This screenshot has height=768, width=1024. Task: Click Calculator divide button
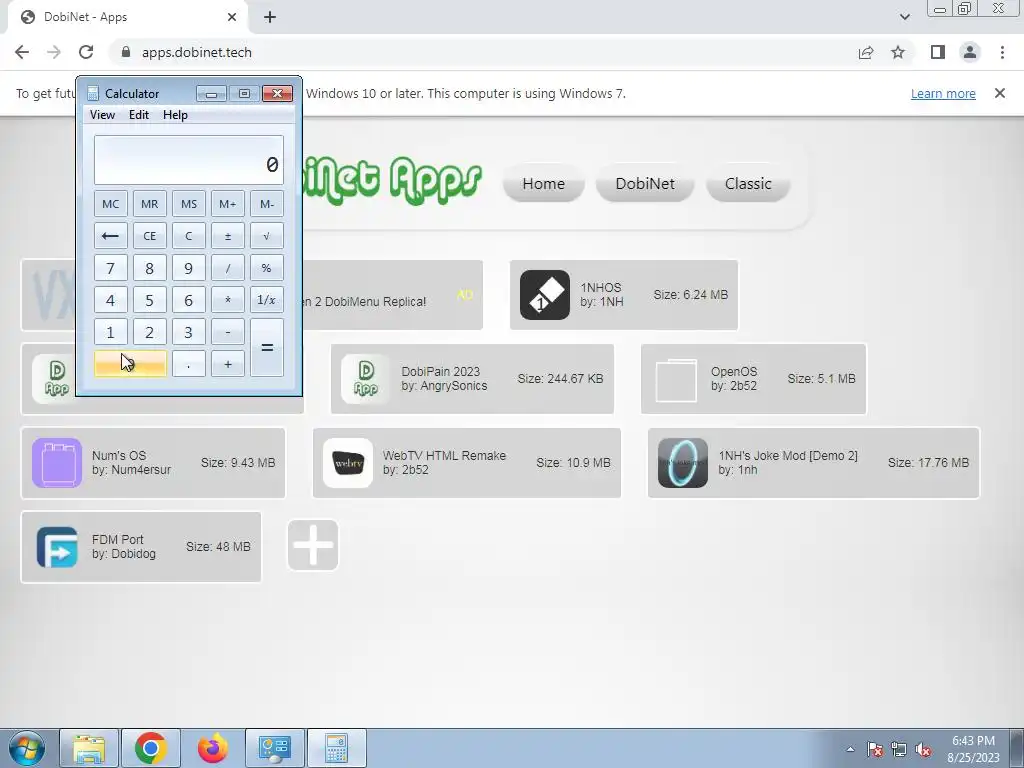pos(228,268)
